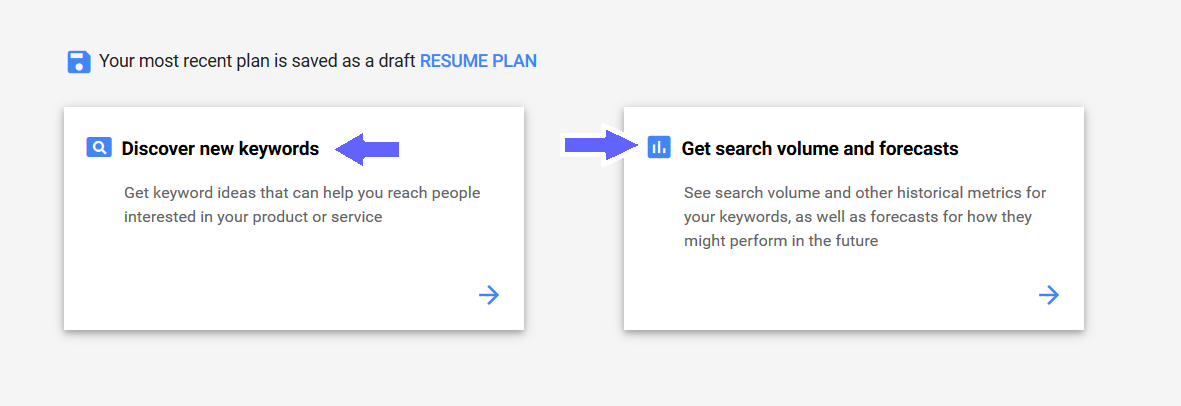
Task: Click 'interested in your product or service' line
Action: click(253, 218)
